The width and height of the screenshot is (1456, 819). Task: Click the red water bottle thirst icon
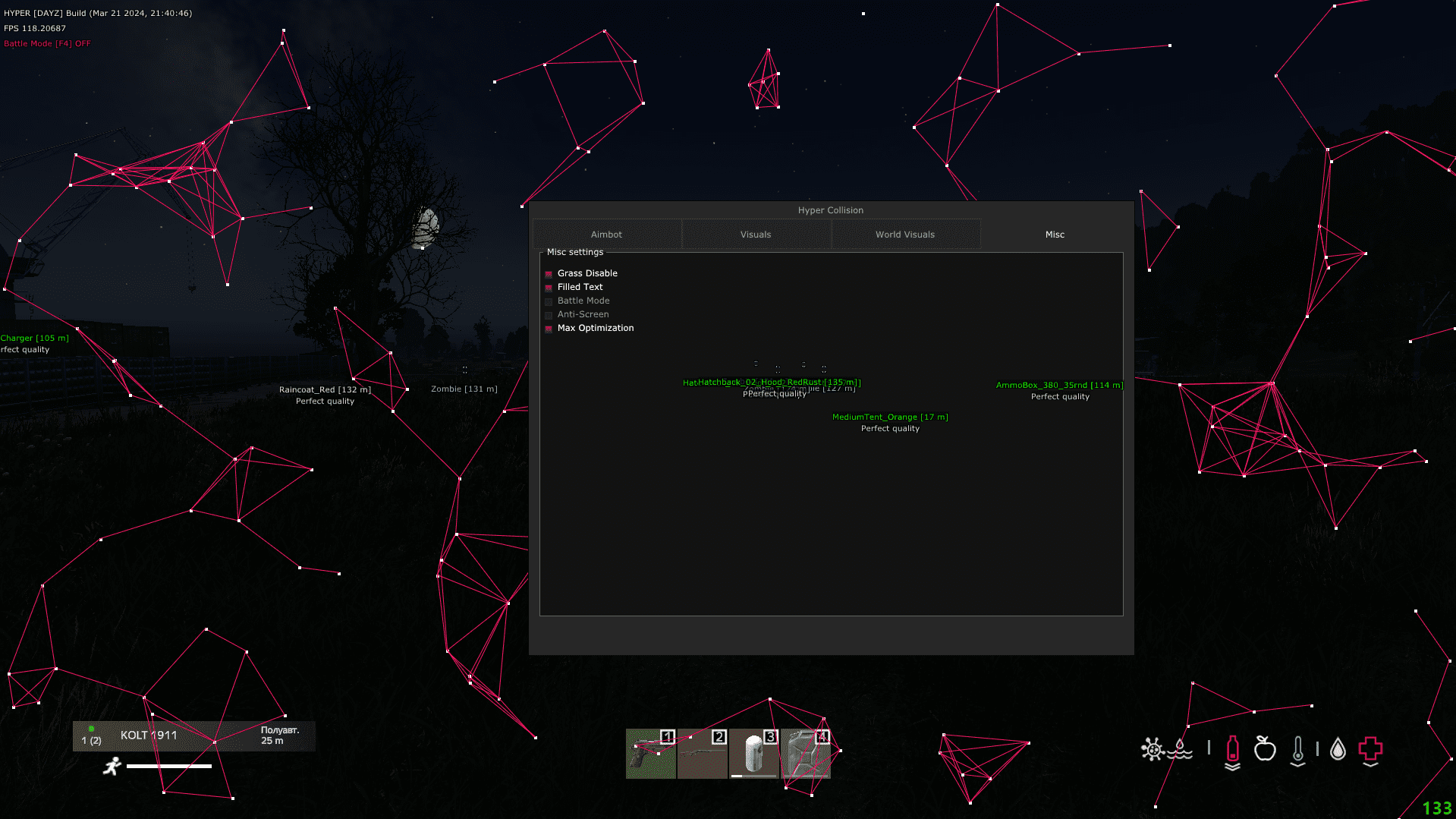tap(1232, 750)
